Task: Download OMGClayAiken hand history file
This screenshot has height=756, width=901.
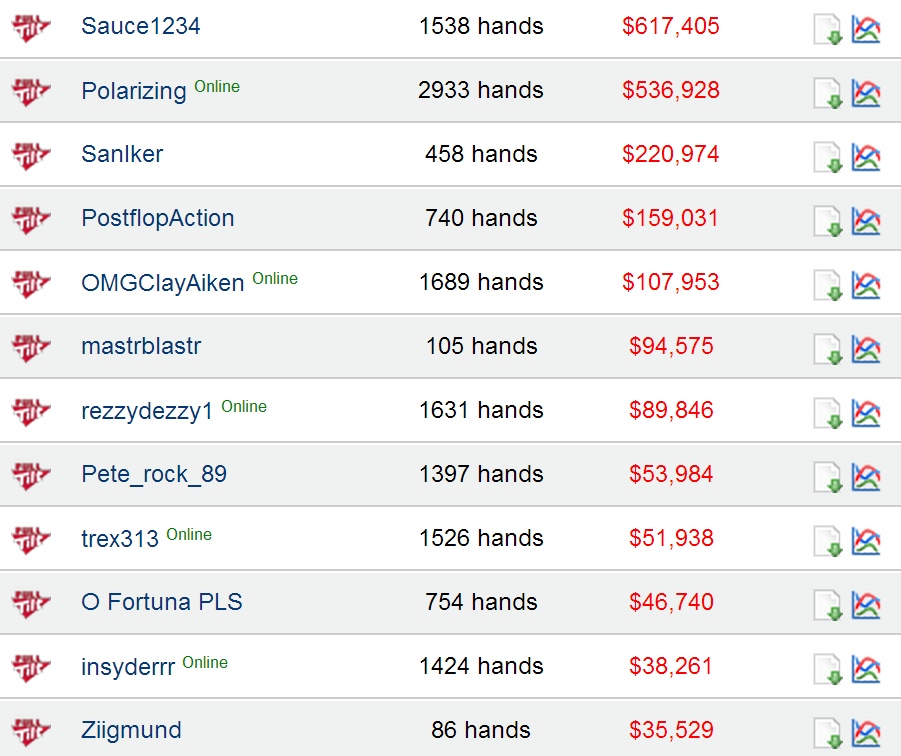Action: point(828,286)
